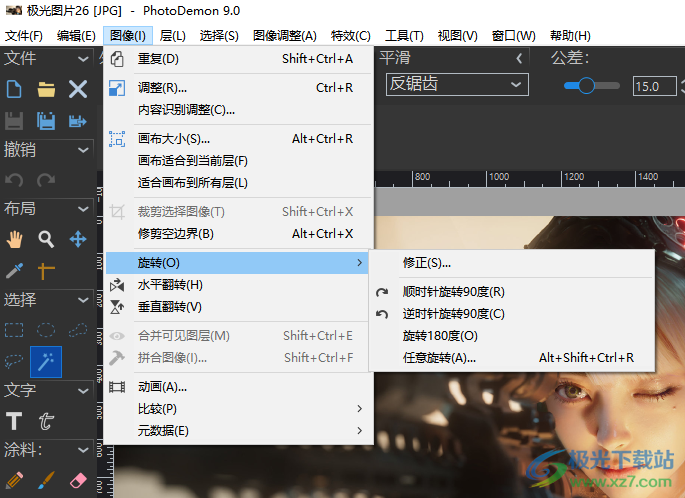Select the polygon selection tool
685x498 pixels.
[78, 330]
